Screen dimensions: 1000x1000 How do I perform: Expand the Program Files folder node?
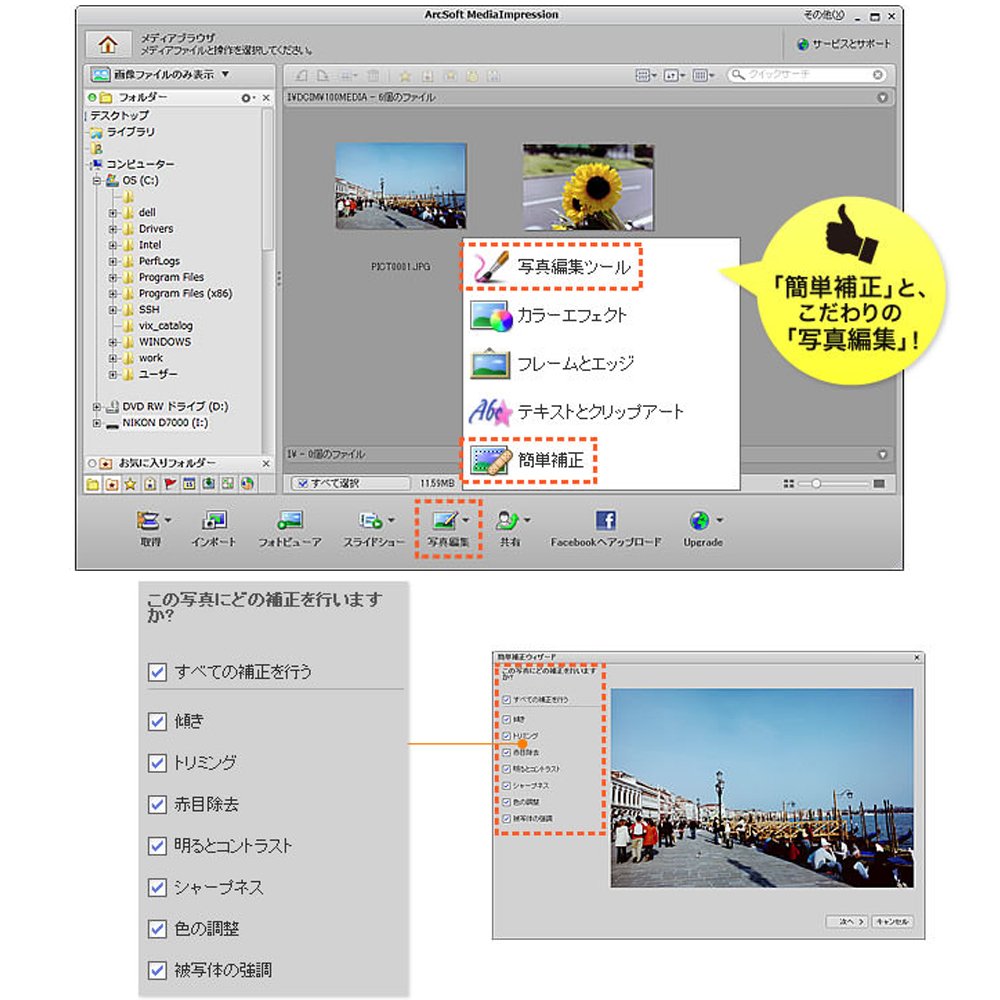(113, 277)
